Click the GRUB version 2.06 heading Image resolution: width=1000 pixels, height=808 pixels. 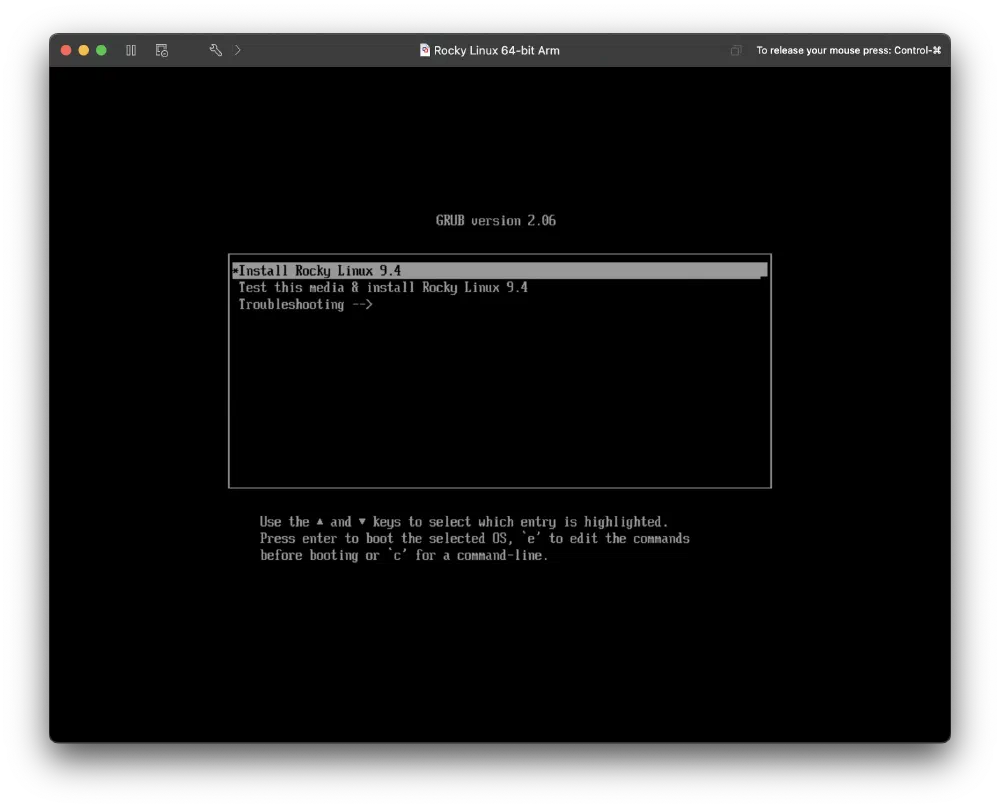coord(496,220)
